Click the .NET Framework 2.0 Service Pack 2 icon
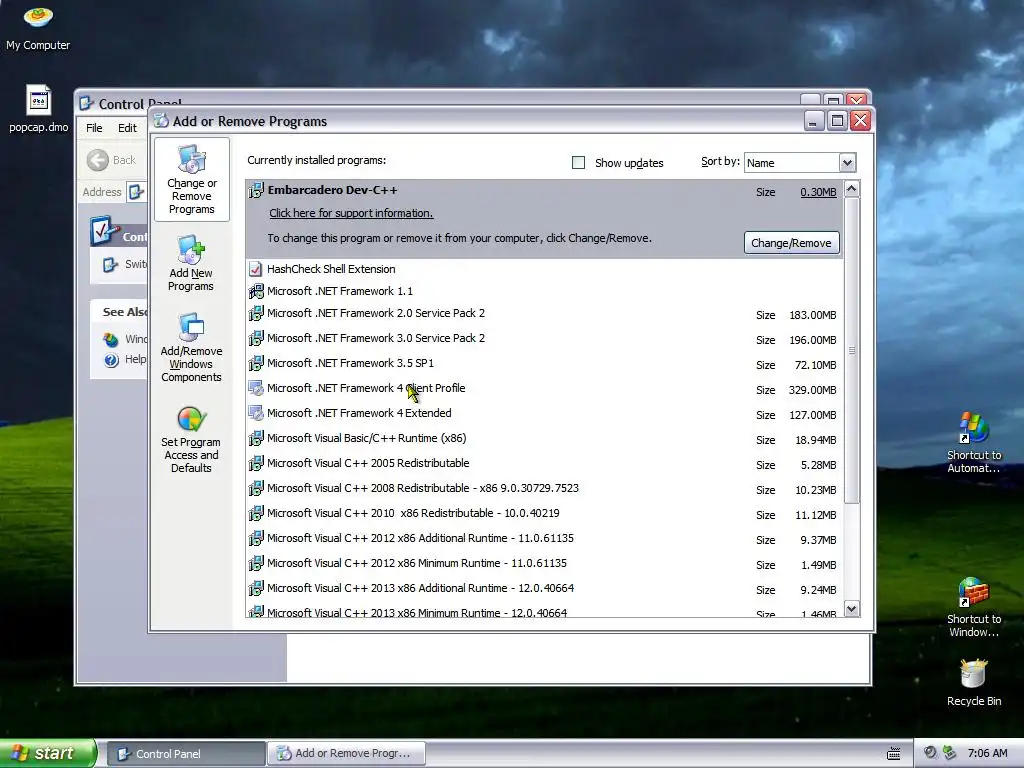 (x=256, y=313)
